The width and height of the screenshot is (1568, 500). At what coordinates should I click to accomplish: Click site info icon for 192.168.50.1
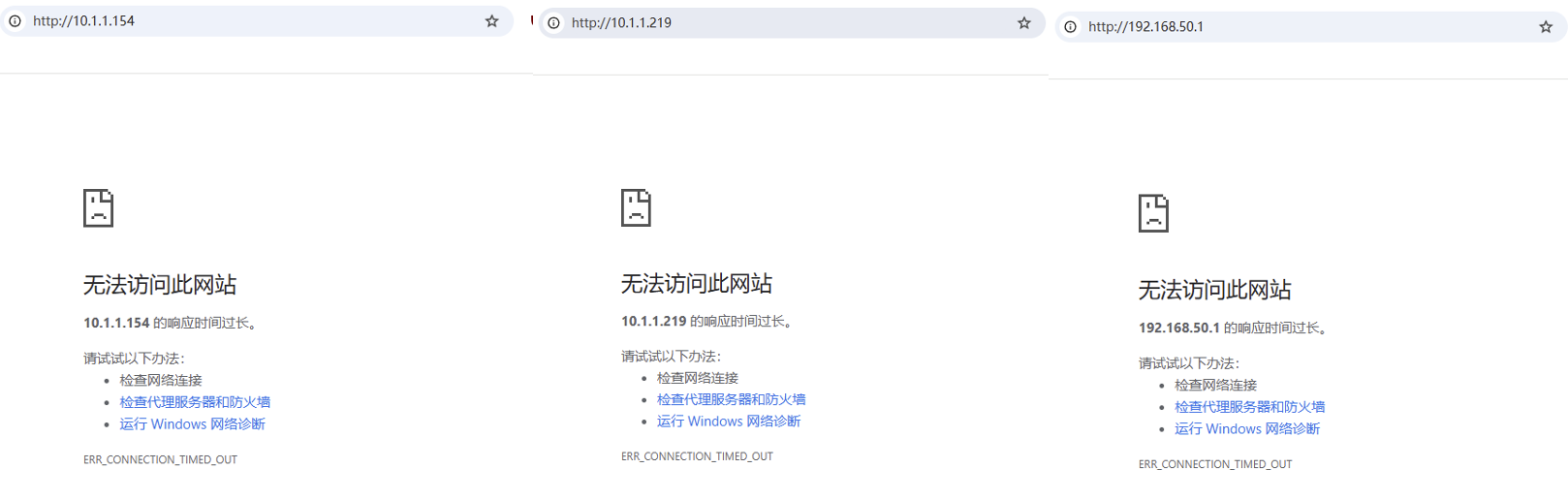tap(1070, 27)
